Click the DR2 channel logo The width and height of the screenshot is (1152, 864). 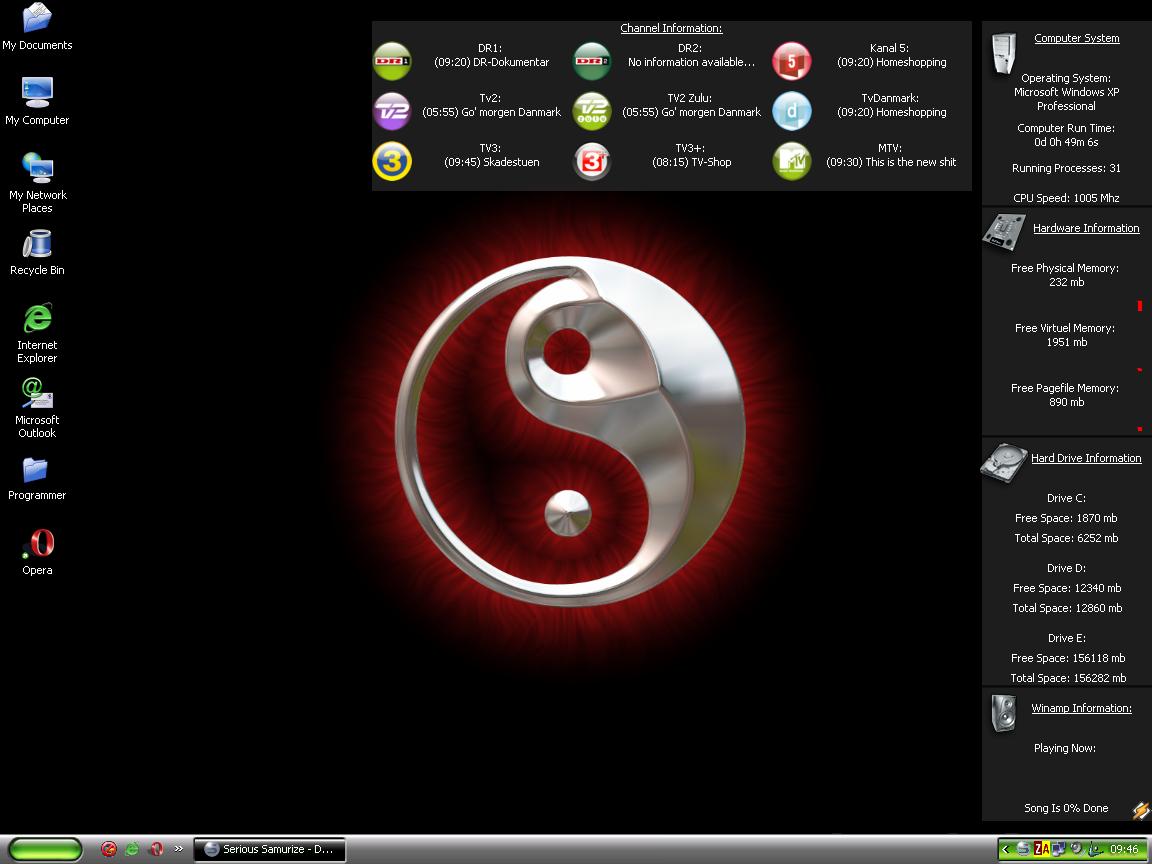click(592, 61)
